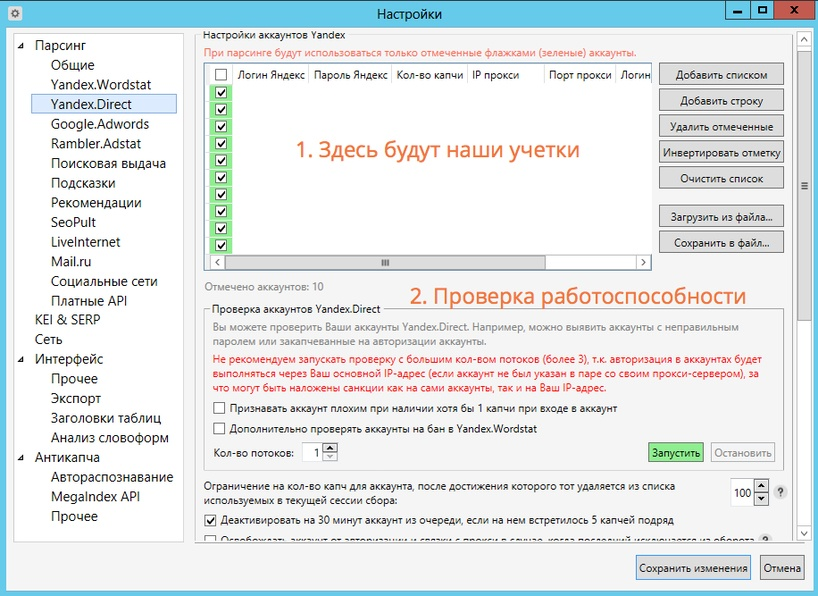Click Добавить строку button
The width and height of the screenshot is (818, 596).
pyautogui.click(x=721, y=101)
